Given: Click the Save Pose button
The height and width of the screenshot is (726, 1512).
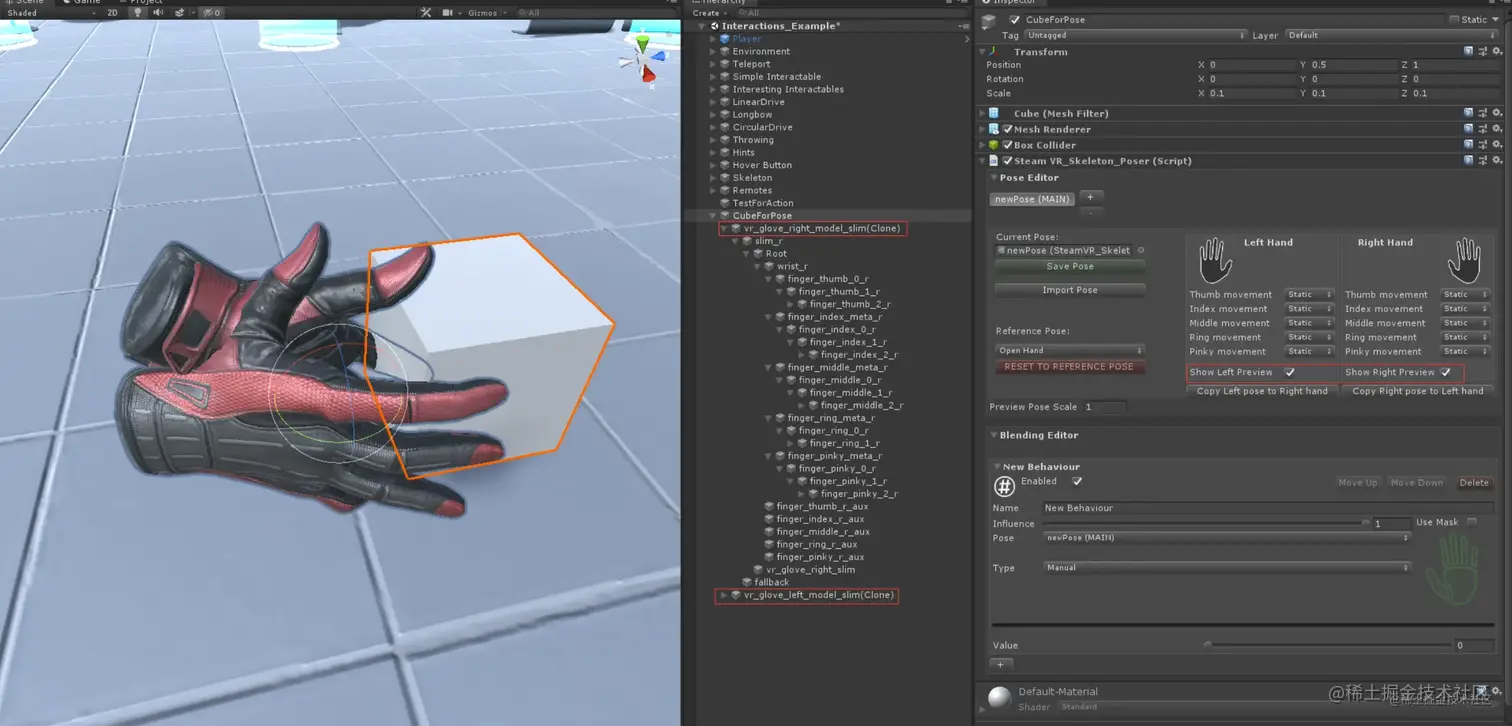Looking at the screenshot, I should [x=1070, y=267].
